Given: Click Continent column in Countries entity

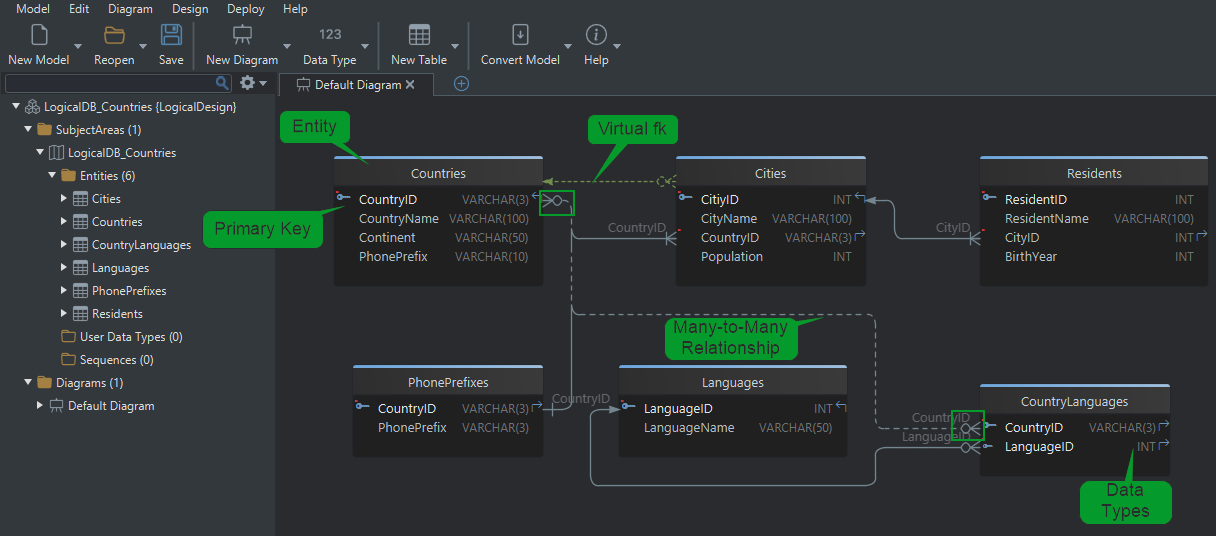Looking at the screenshot, I should (x=387, y=237).
